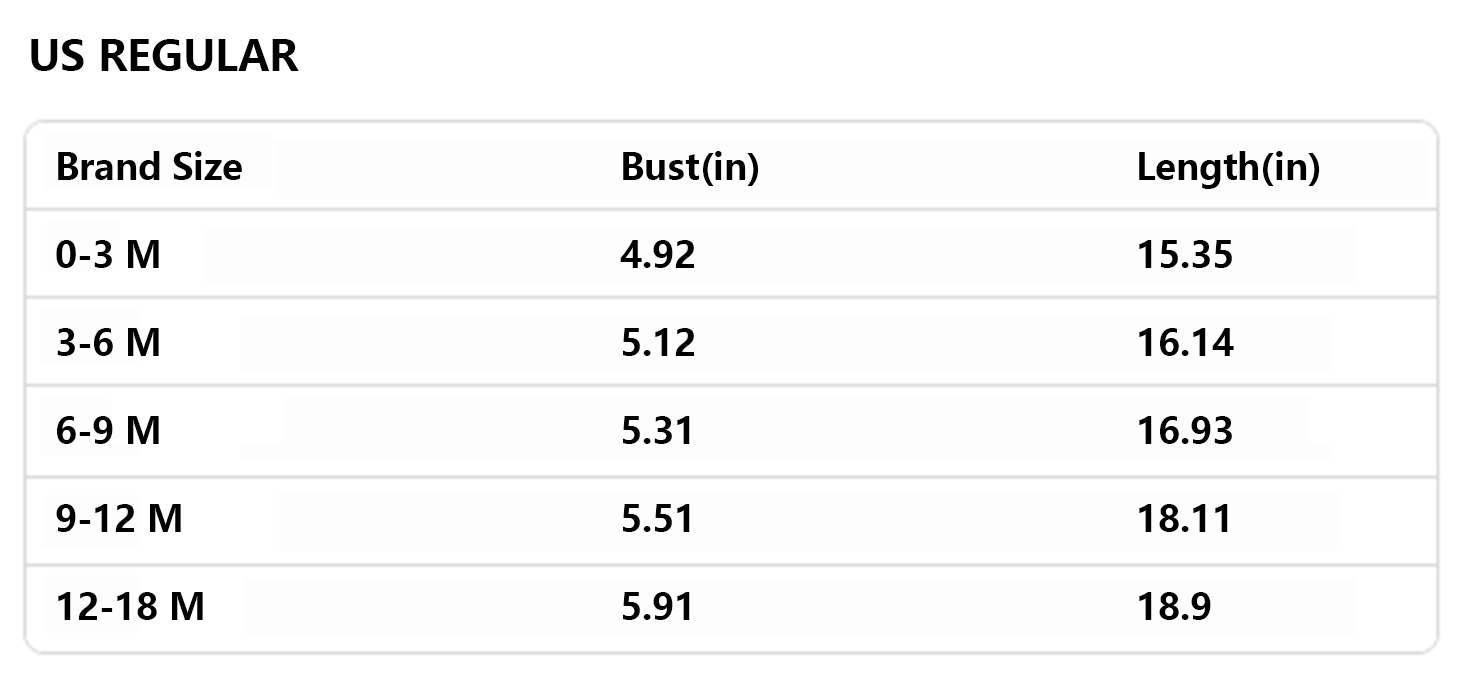Select the 9-12 M brand size cell
The width and height of the screenshot is (1464, 684).
119,519
